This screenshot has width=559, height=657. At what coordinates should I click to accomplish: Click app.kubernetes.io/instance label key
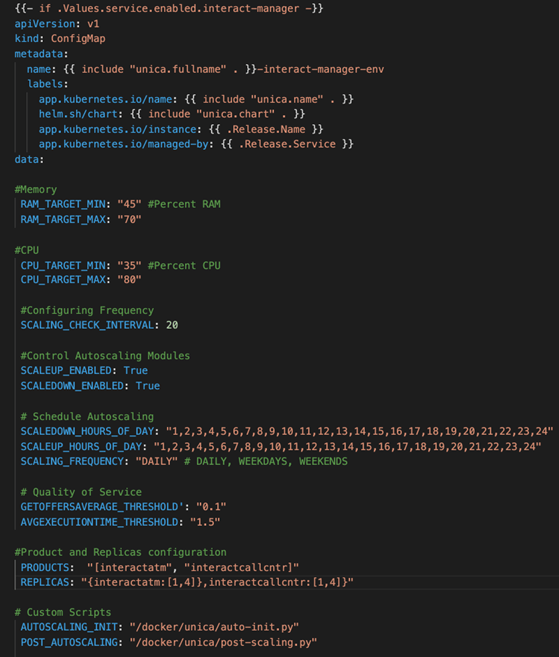[x=117, y=129]
